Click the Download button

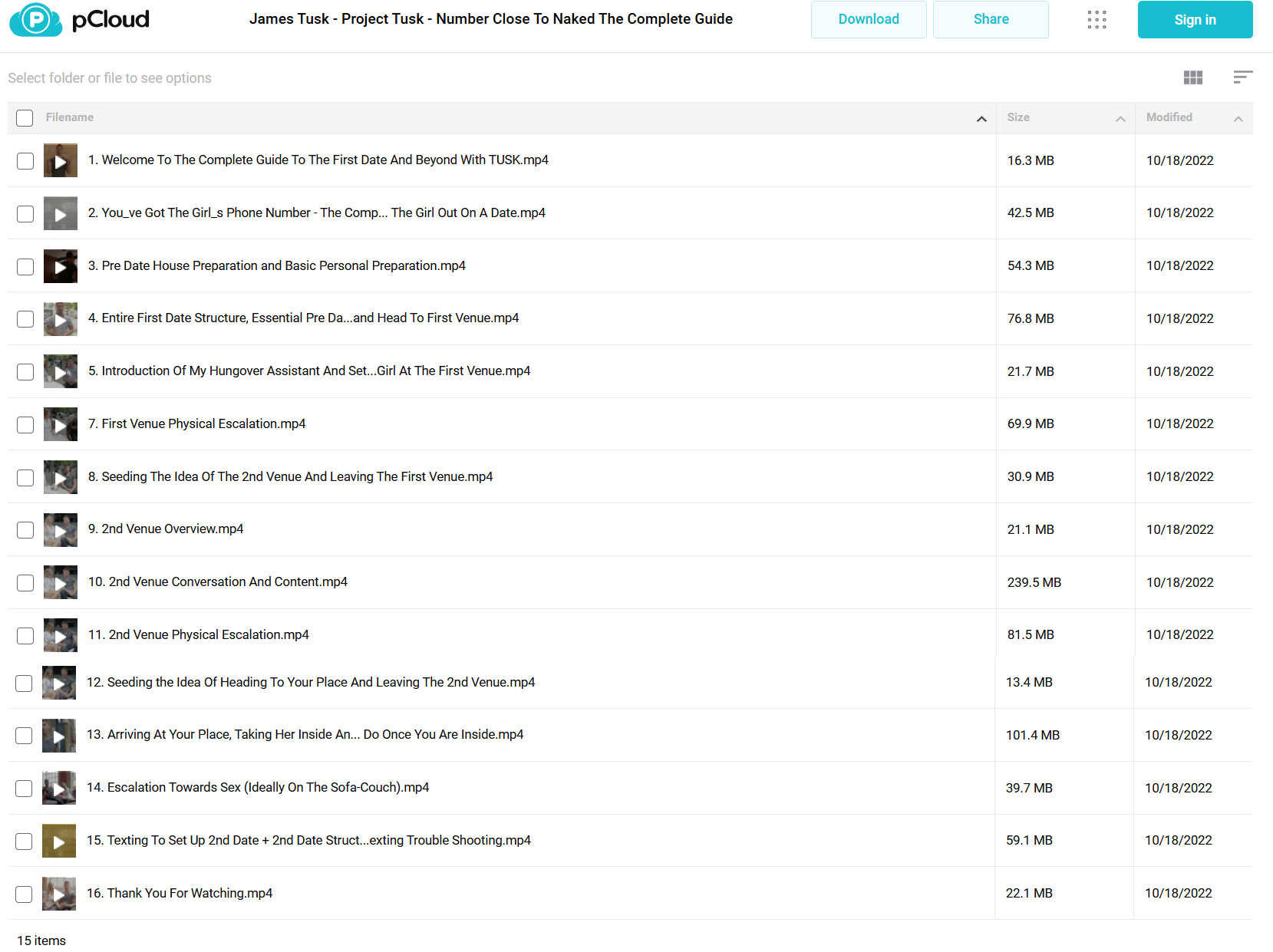(x=869, y=19)
